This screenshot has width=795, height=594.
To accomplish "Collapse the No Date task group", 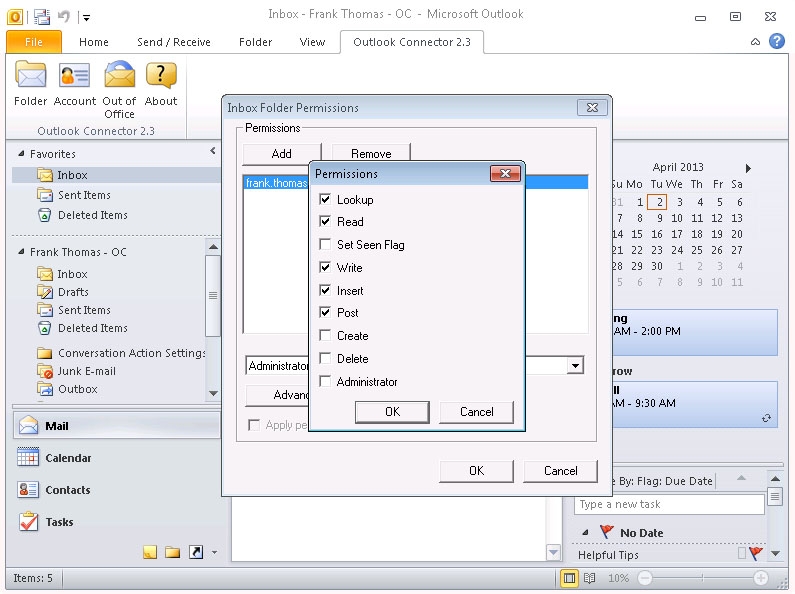I will (x=585, y=533).
